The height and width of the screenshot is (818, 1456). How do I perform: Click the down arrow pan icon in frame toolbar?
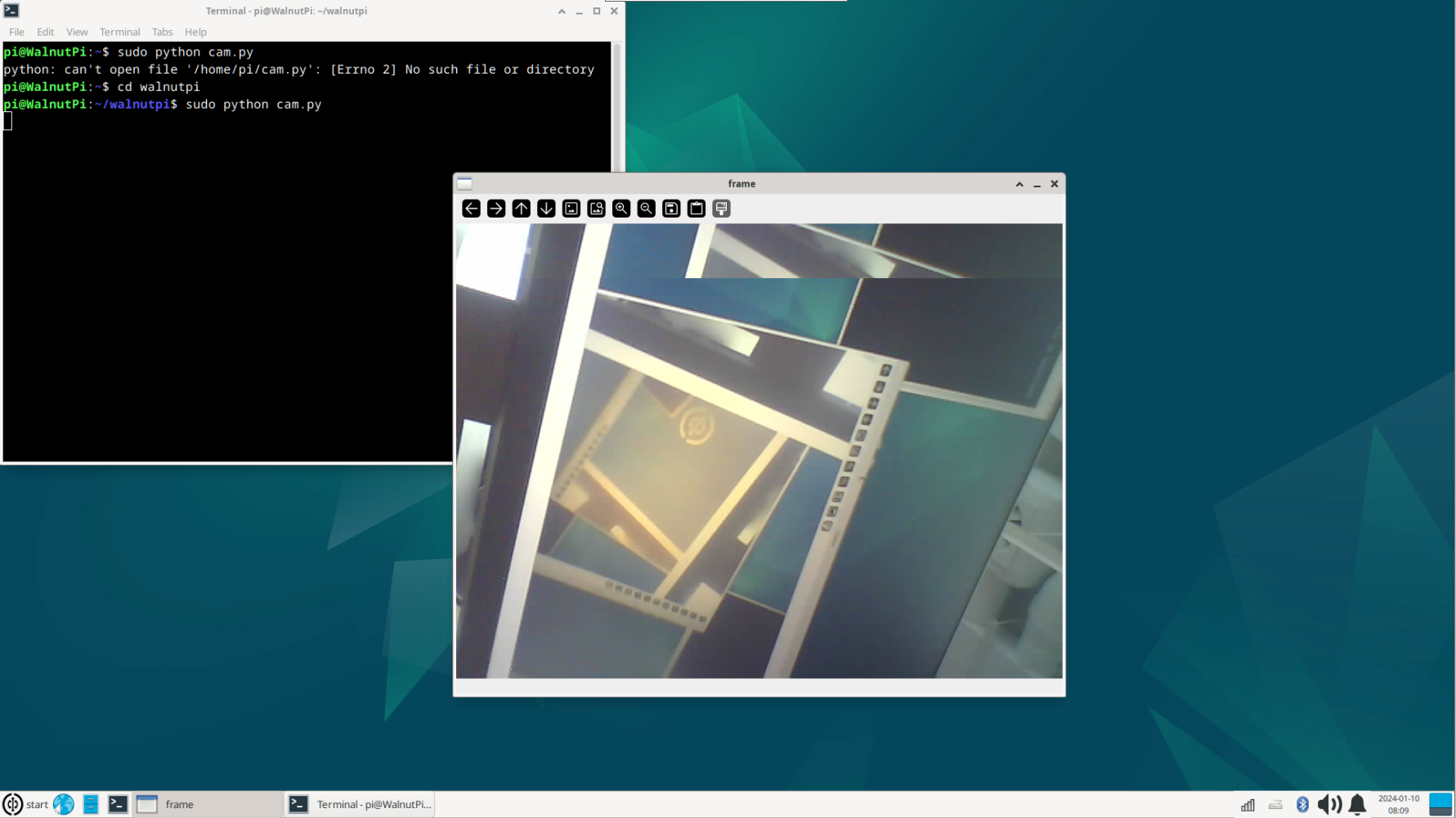pos(546,209)
